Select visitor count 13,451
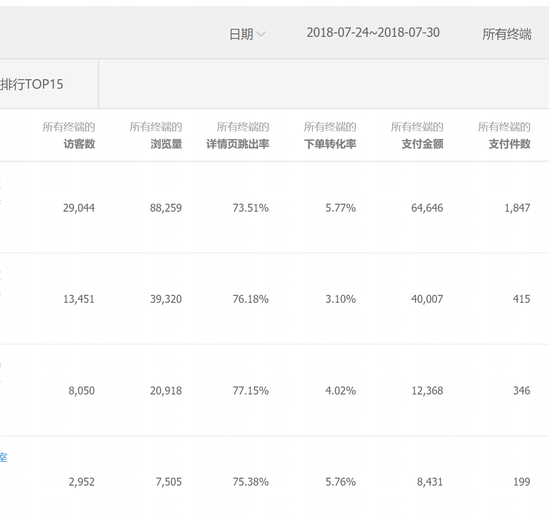Viewport: 549px width, 519px height. coord(79,299)
